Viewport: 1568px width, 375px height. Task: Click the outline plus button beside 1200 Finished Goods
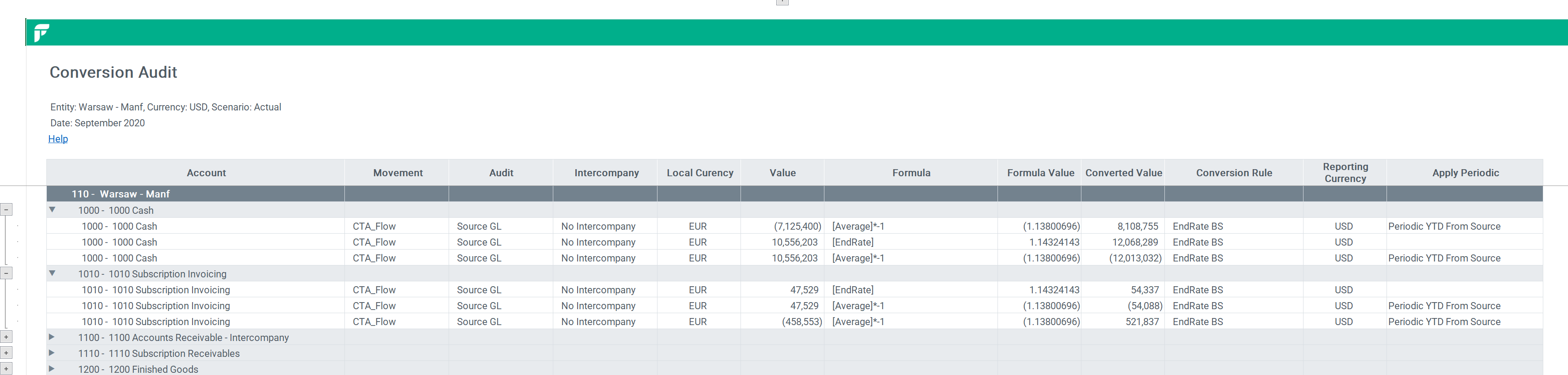click(x=6, y=368)
